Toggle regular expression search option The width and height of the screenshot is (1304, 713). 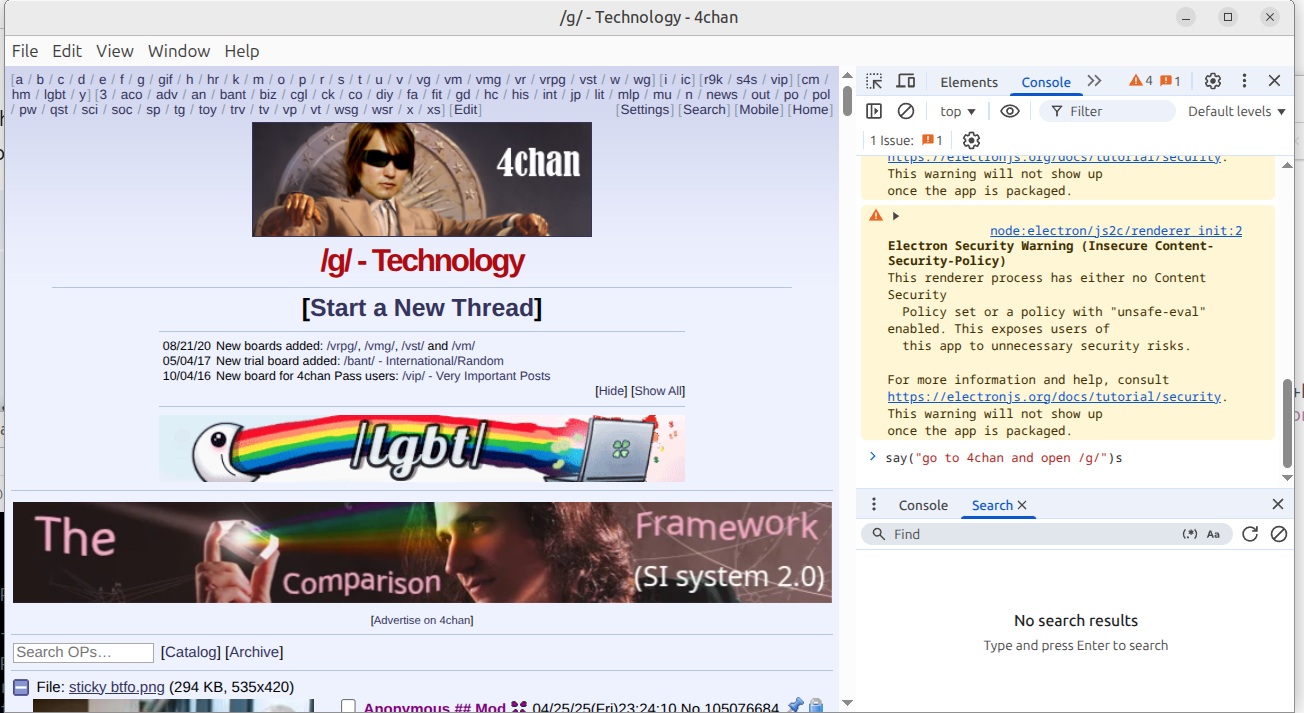click(x=1190, y=534)
